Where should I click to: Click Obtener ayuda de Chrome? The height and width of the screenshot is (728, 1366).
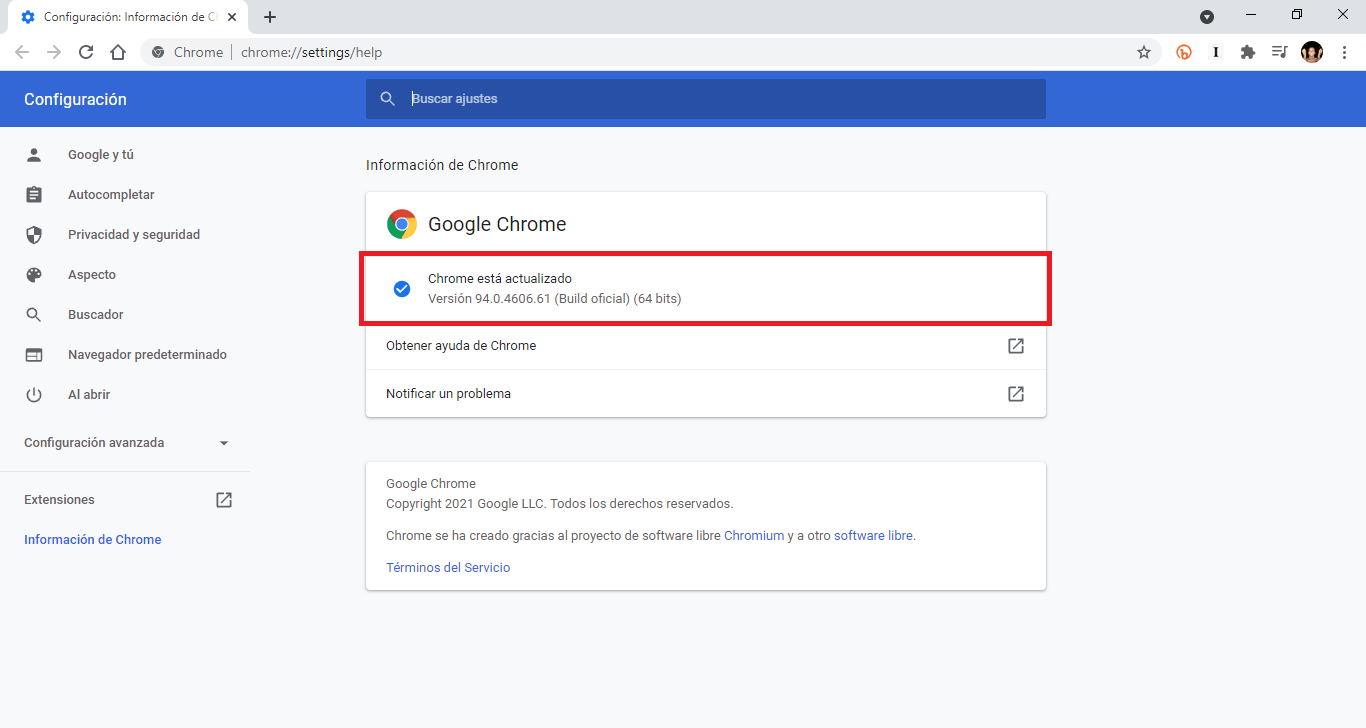coord(706,346)
